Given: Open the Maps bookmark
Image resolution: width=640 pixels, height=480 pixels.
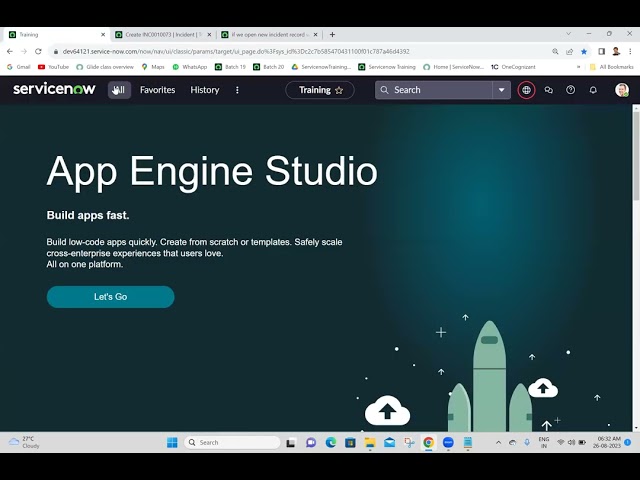Looking at the screenshot, I should pyautogui.click(x=153, y=67).
